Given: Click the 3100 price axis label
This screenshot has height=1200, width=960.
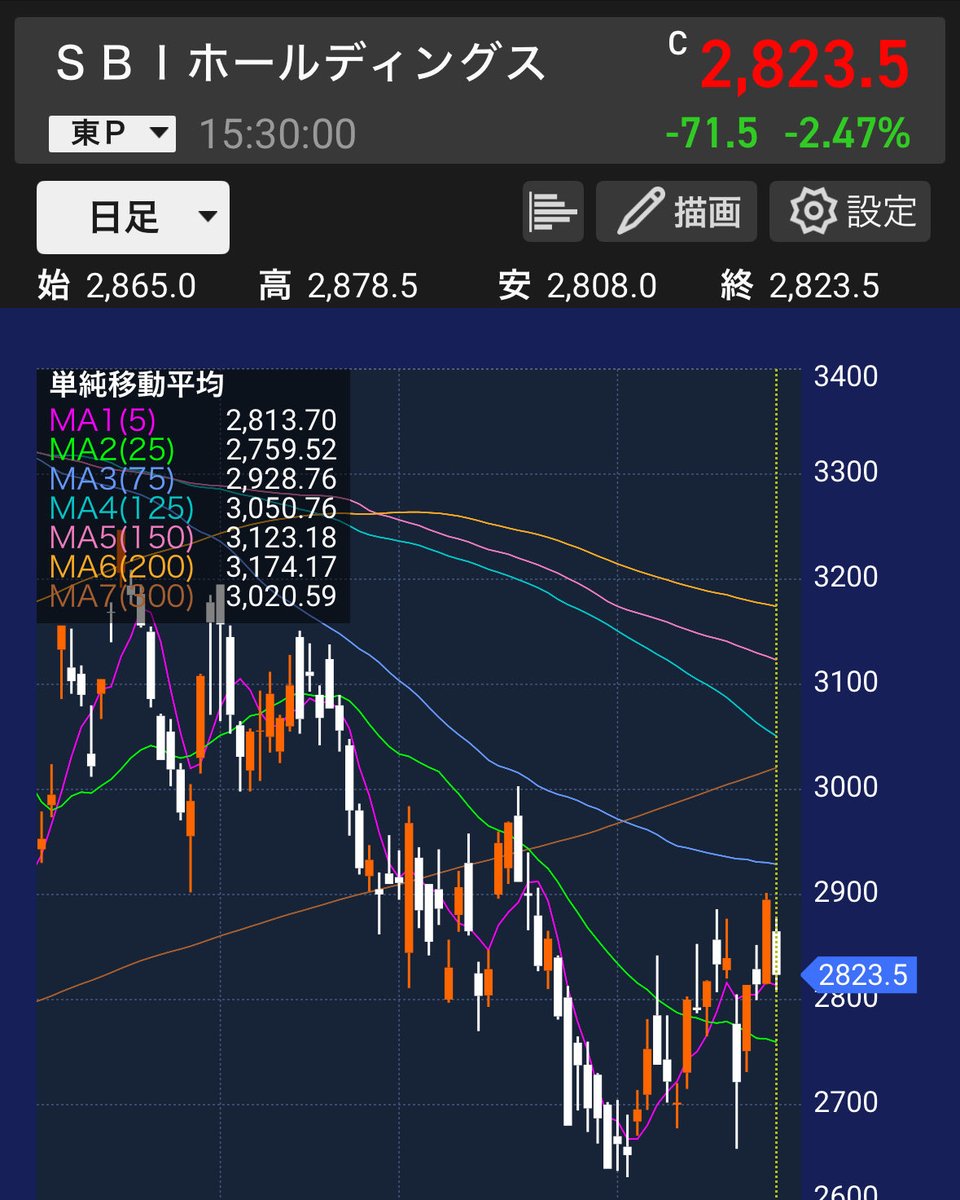Looking at the screenshot, I should pos(846,682).
